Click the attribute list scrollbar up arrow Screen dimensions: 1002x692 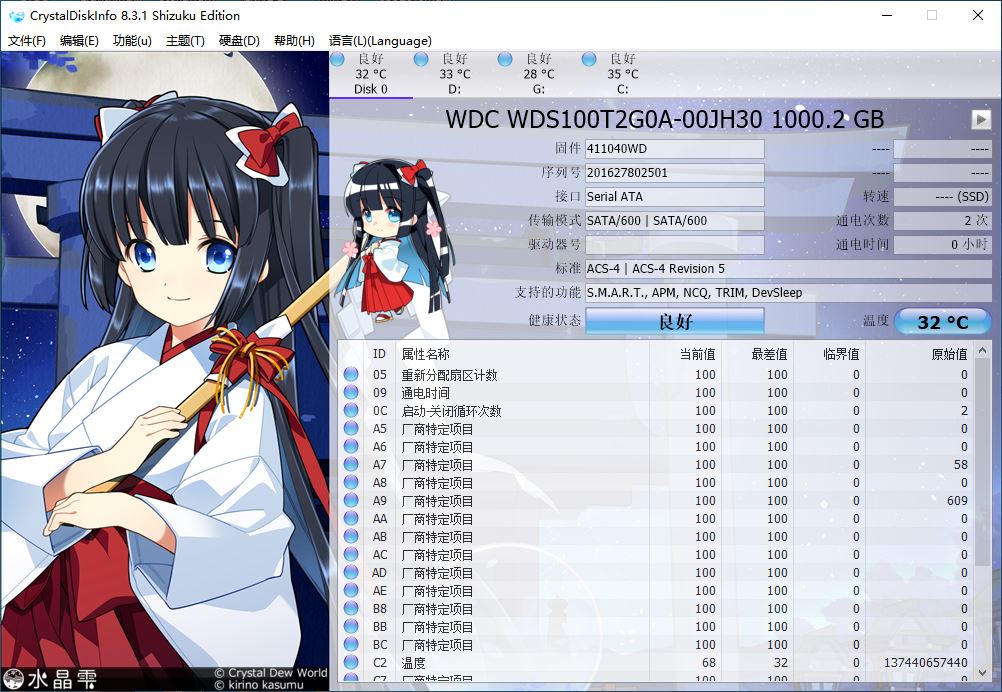pos(983,351)
